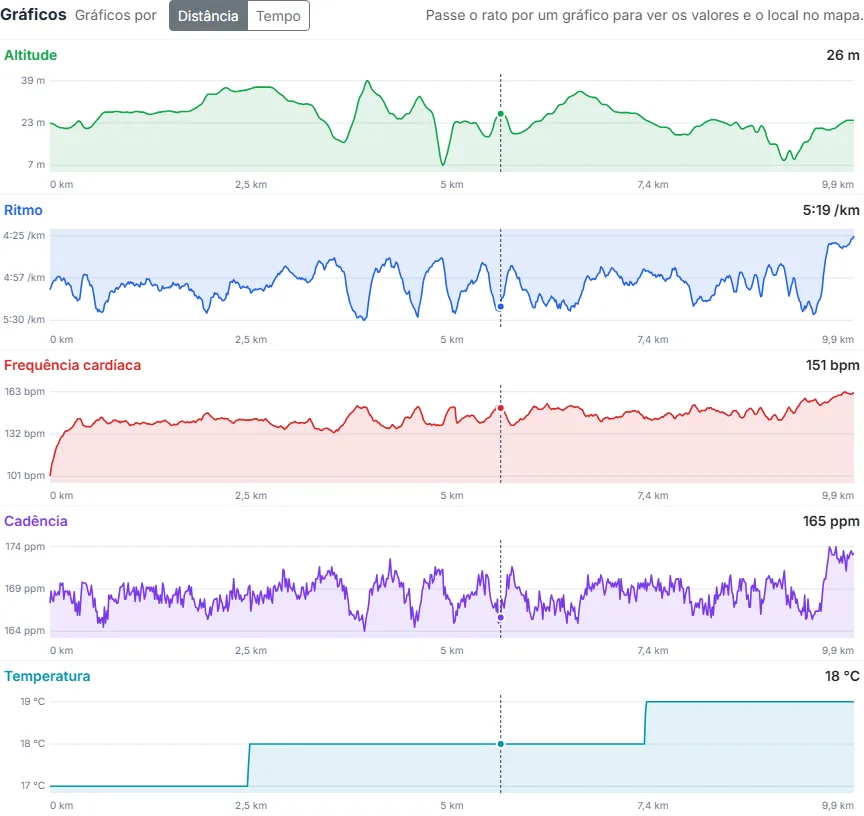Click the '5:30 /km' axis label
Viewport: 864px width, 816px height.
tap(24, 320)
